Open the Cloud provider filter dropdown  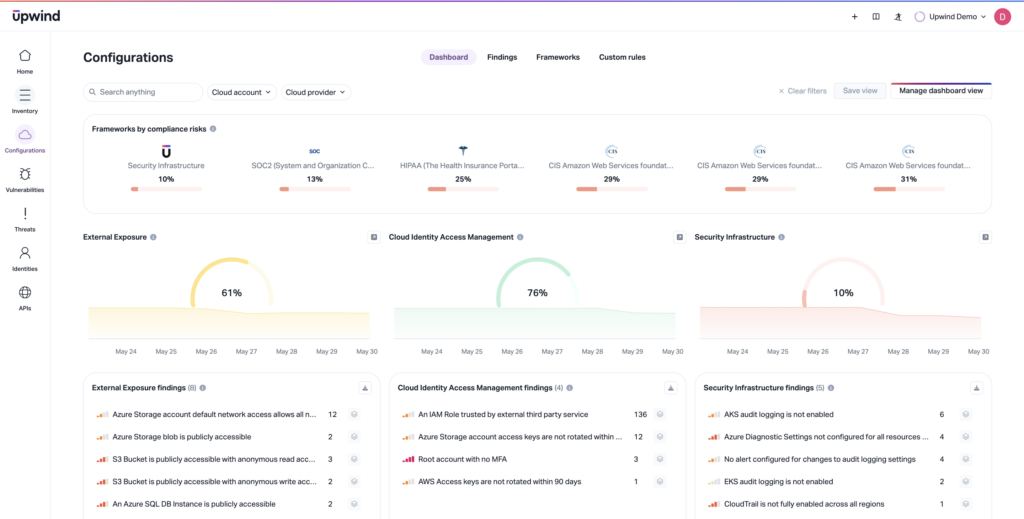click(x=316, y=93)
